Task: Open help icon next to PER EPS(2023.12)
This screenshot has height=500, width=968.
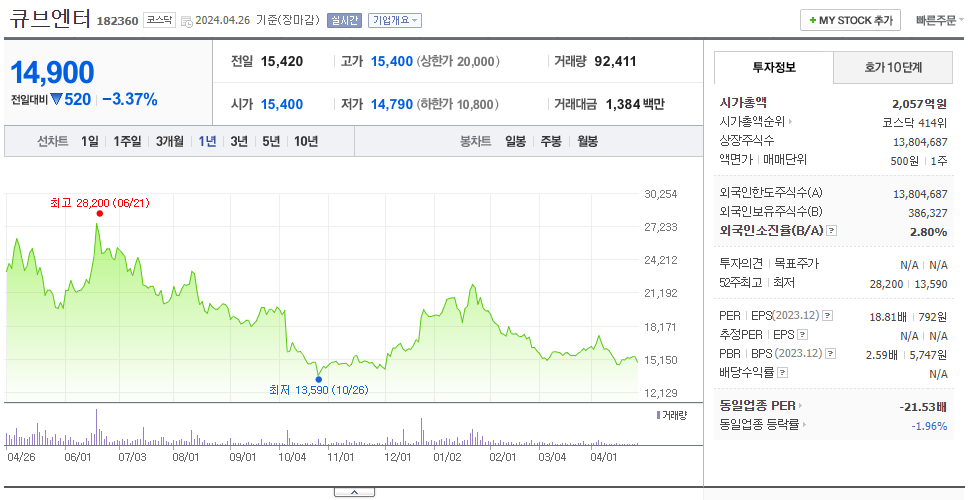Action: click(x=828, y=315)
